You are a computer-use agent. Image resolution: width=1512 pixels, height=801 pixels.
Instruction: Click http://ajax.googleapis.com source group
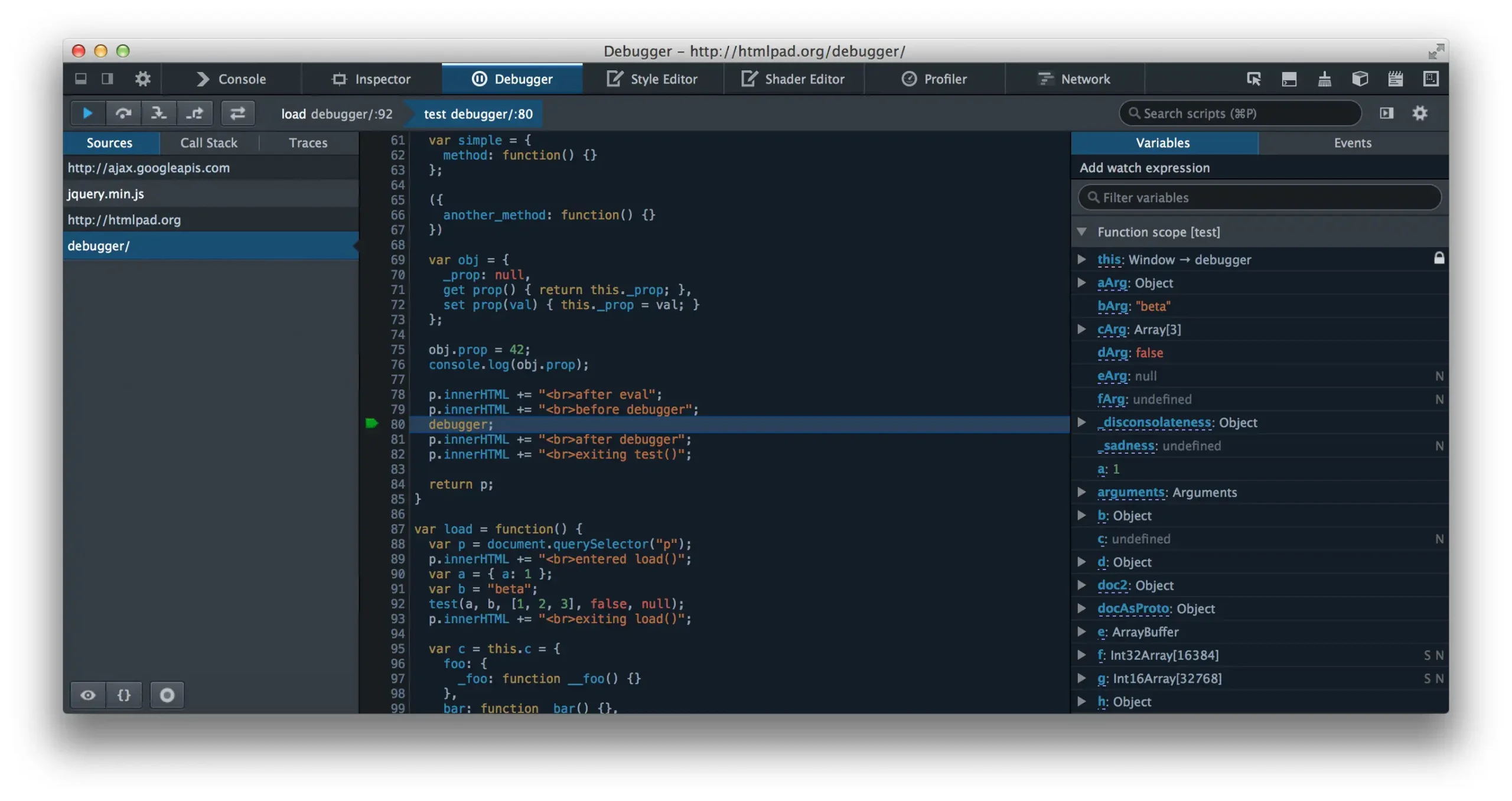point(211,168)
